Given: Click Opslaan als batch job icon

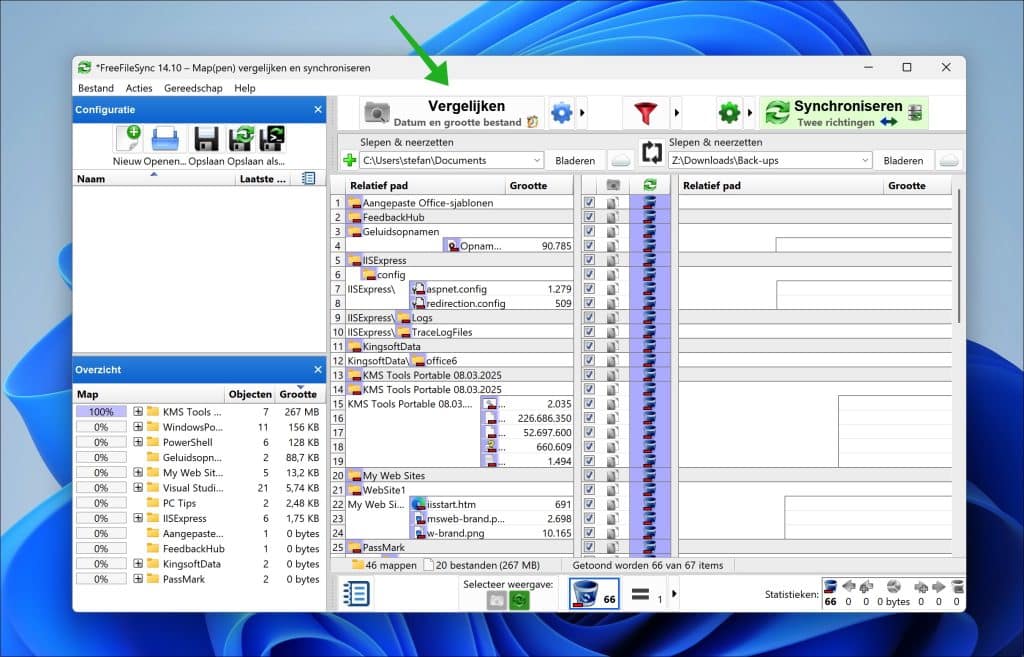Looking at the screenshot, I should (272, 139).
